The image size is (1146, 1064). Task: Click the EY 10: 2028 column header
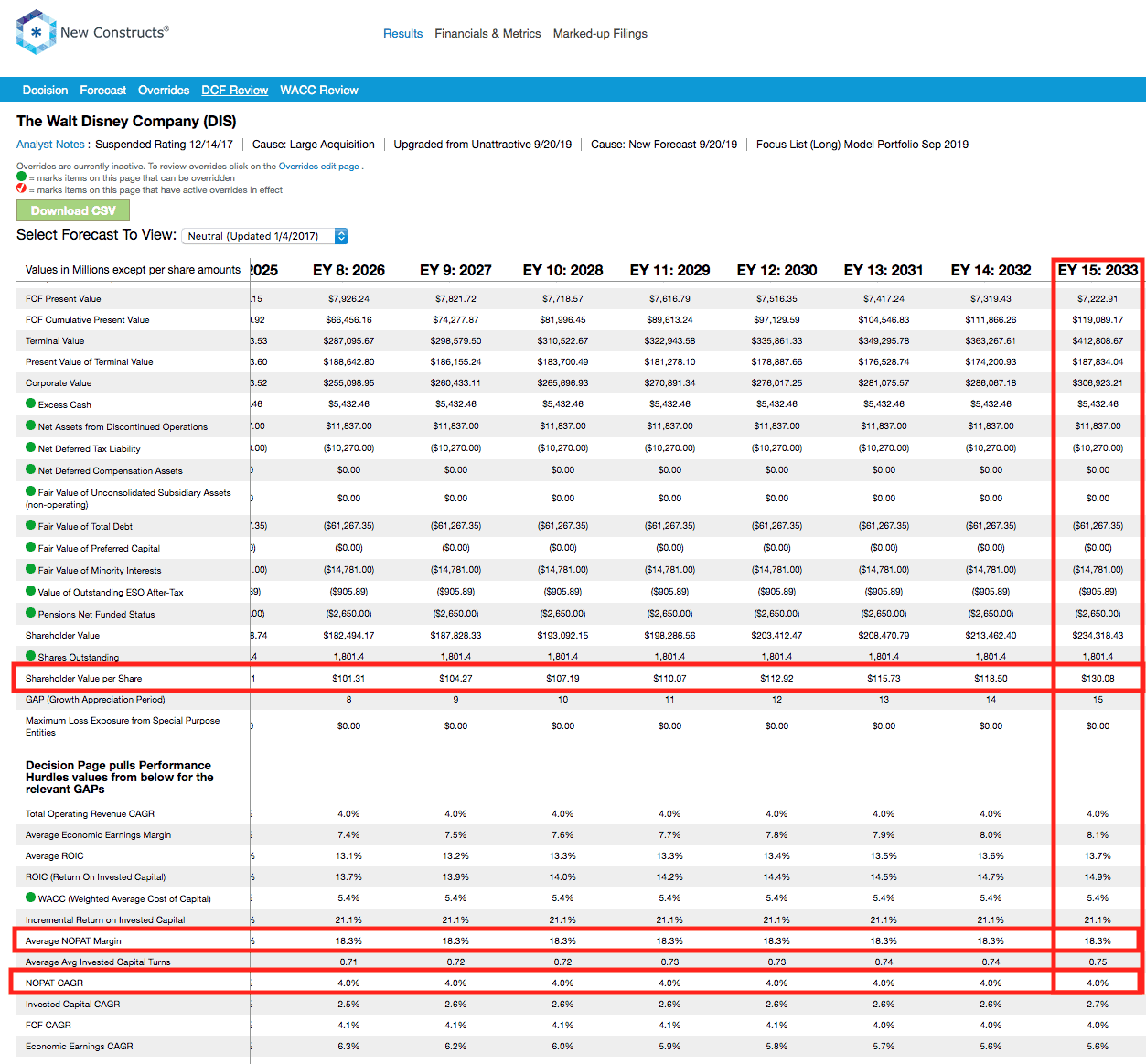point(562,270)
